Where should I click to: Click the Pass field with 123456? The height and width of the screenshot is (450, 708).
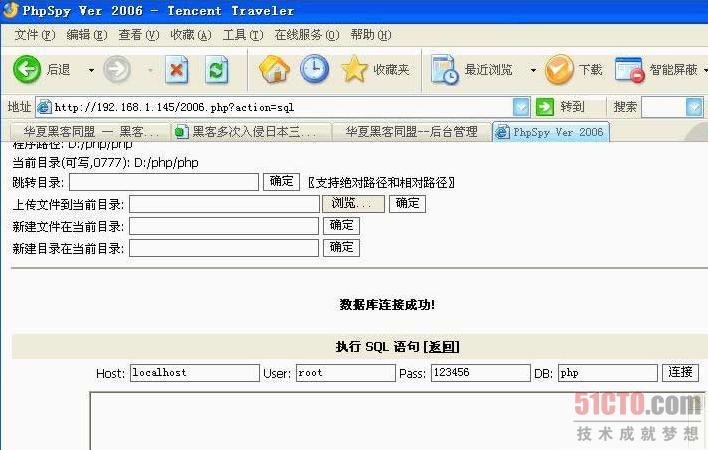click(480, 373)
